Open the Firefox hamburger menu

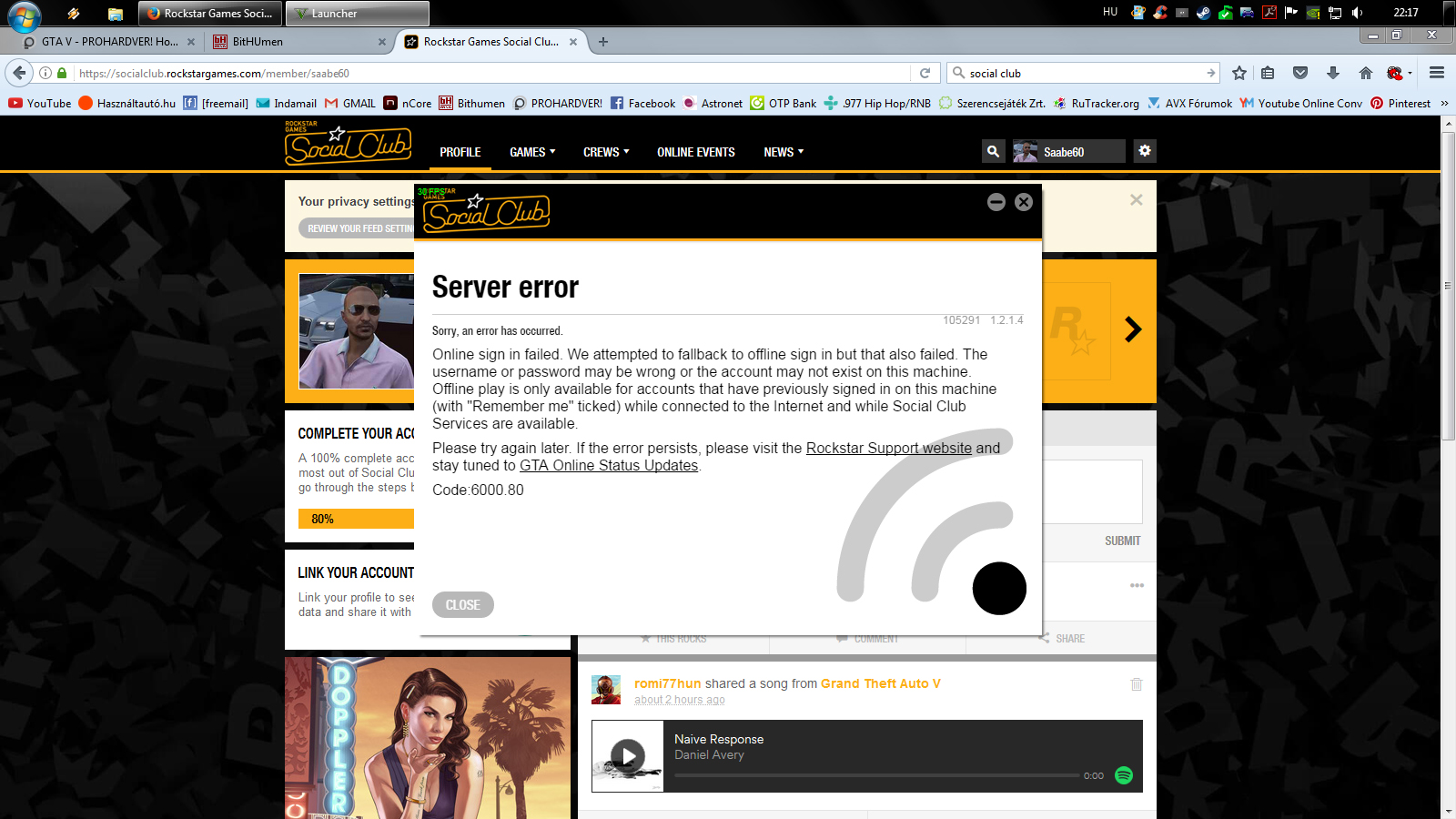[x=1437, y=74]
